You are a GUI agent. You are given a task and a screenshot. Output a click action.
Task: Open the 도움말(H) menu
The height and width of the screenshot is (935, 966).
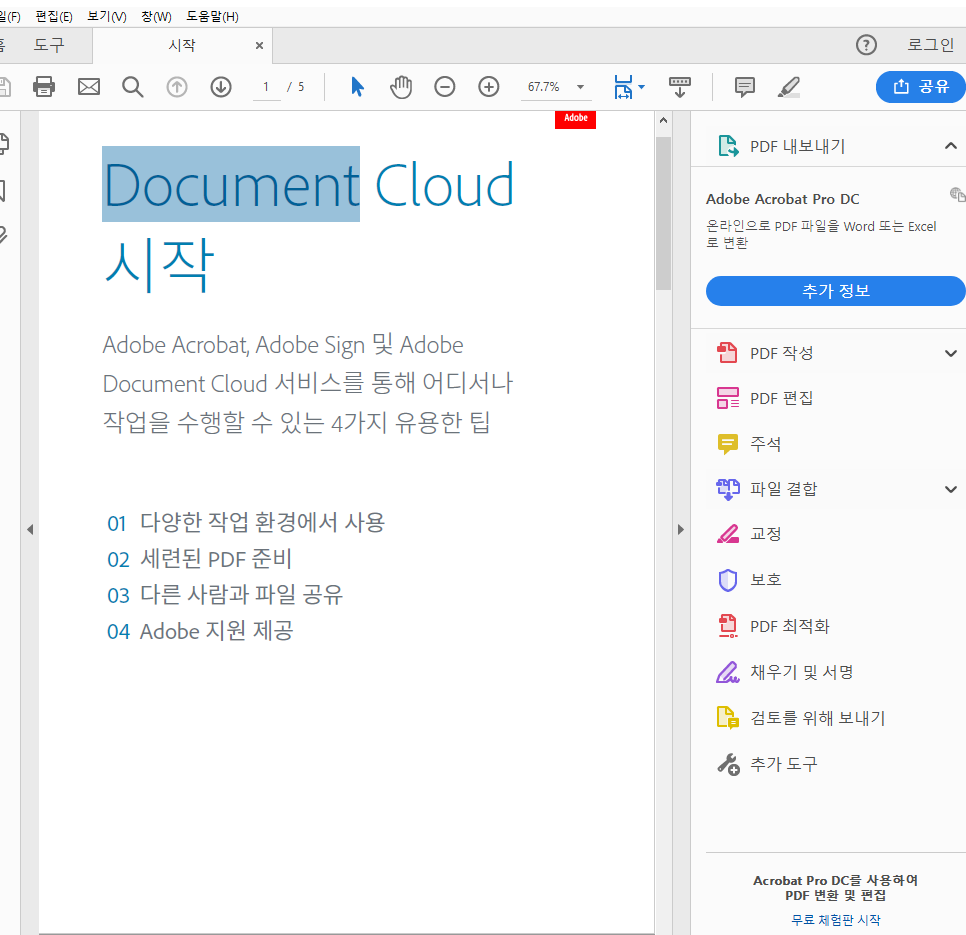click(x=213, y=17)
